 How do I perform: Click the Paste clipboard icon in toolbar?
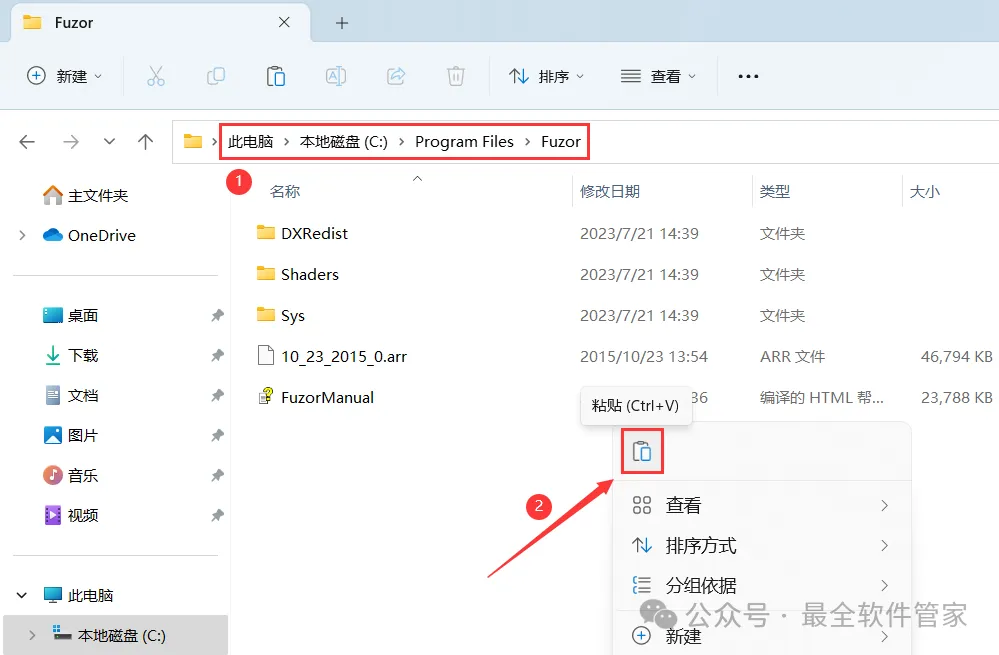(x=275, y=76)
